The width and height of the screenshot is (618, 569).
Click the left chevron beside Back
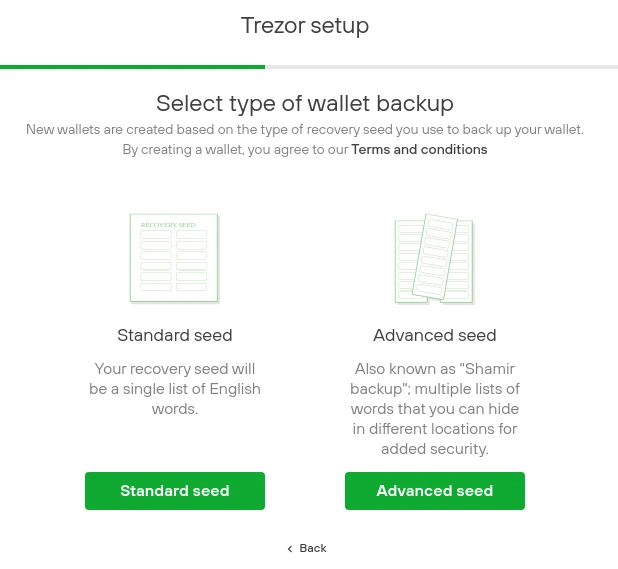(x=290, y=549)
